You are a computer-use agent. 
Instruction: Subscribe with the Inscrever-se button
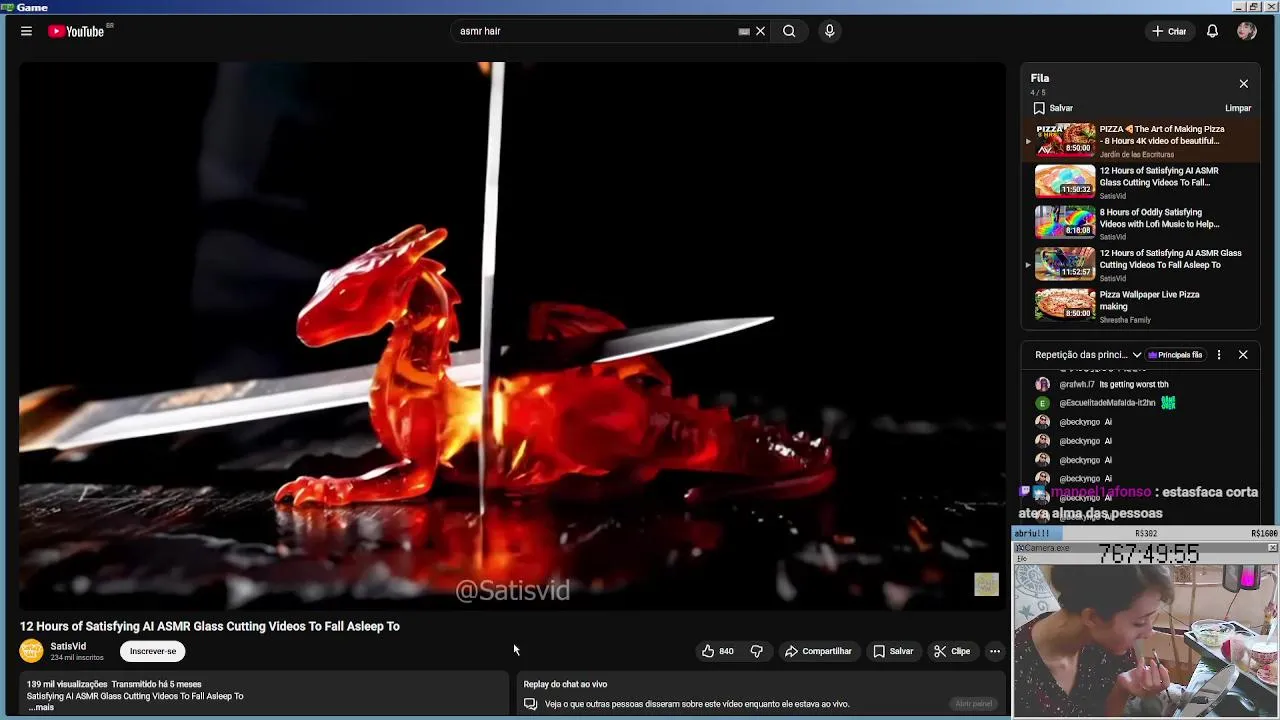pos(153,651)
